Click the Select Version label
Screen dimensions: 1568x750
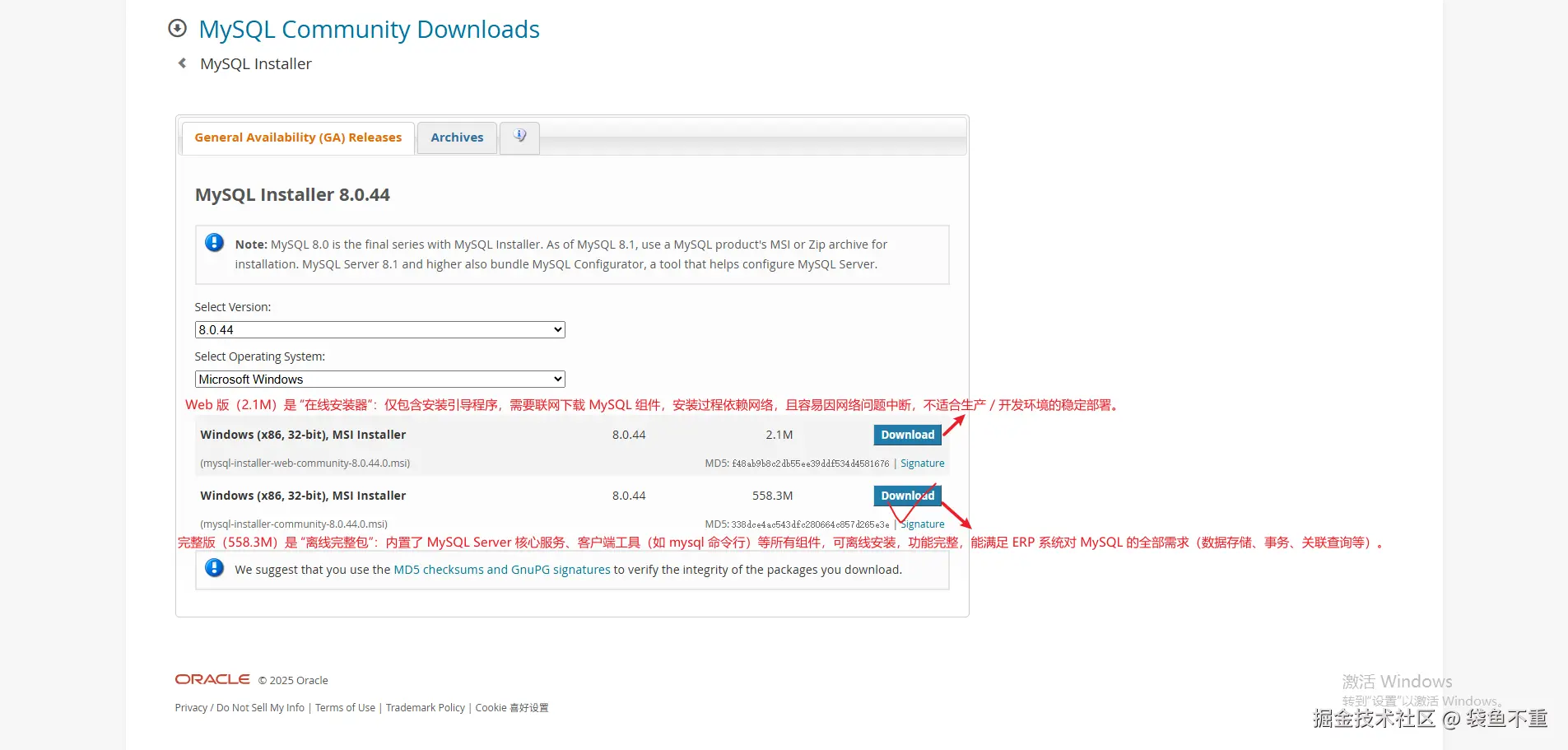(x=233, y=307)
